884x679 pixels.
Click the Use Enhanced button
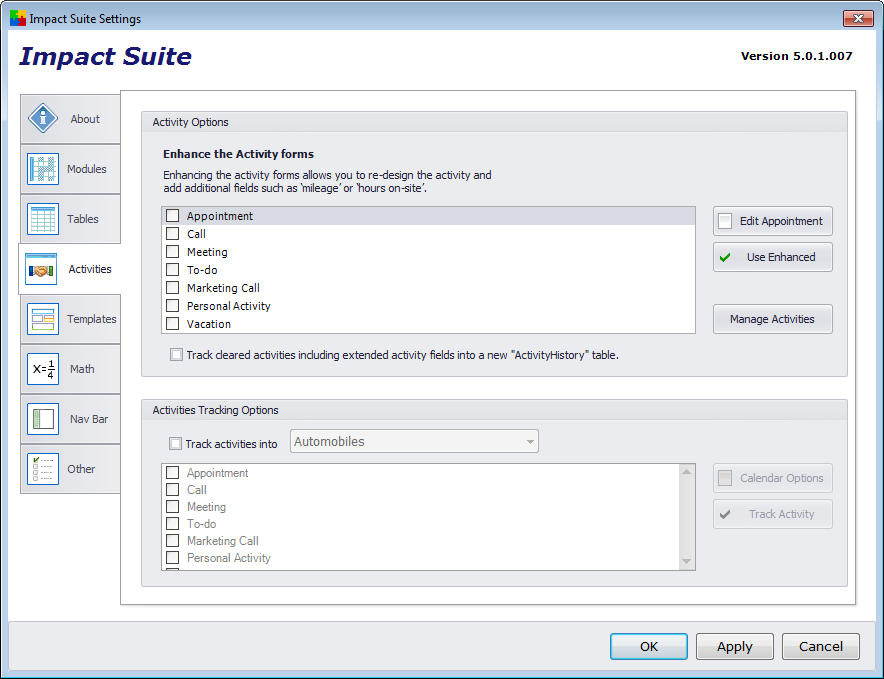click(x=772, y=257)
